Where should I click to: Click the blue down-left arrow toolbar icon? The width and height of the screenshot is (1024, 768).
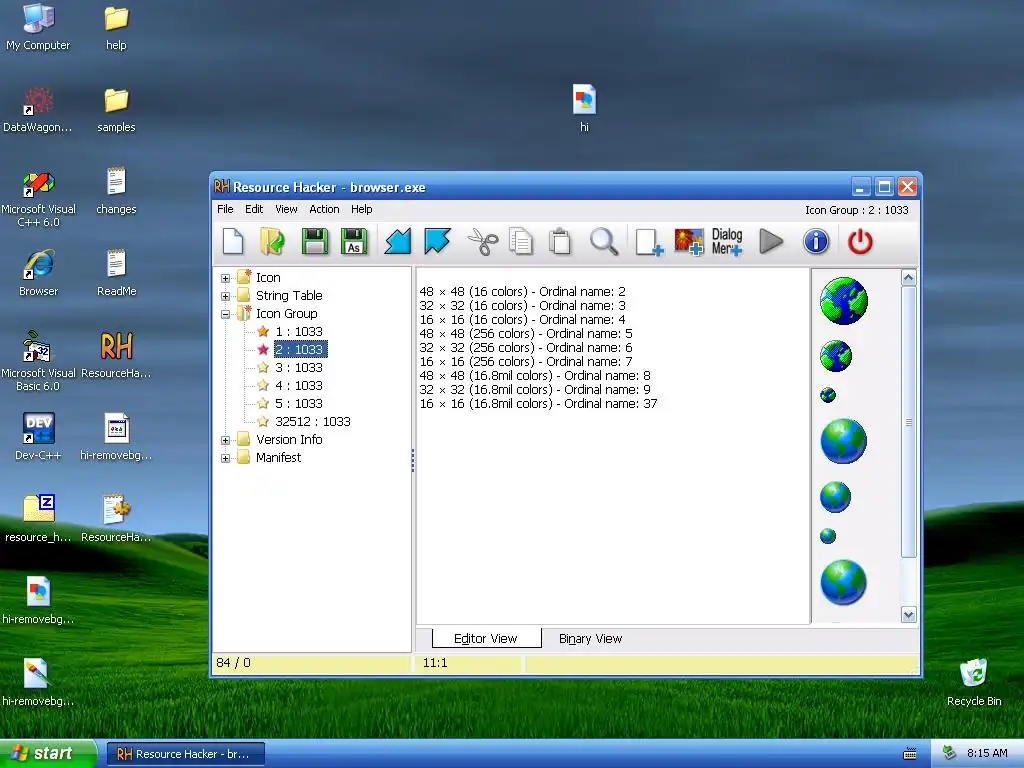[398, 242]
